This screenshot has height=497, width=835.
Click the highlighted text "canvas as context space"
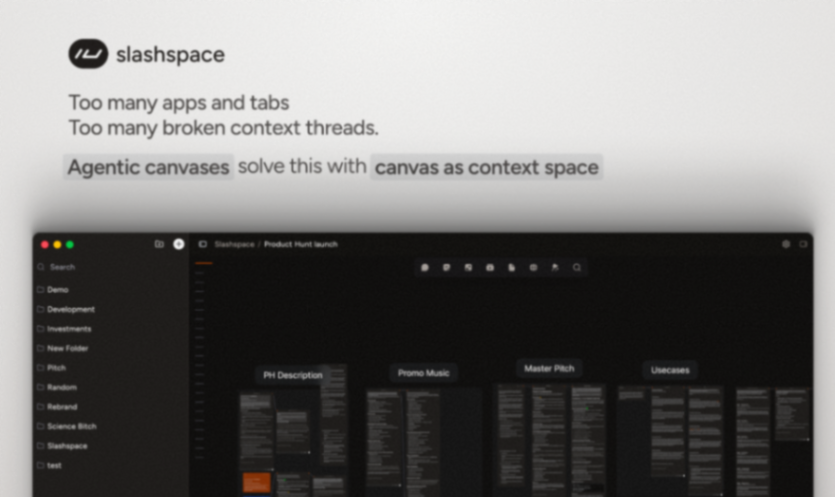pos(487,167)
